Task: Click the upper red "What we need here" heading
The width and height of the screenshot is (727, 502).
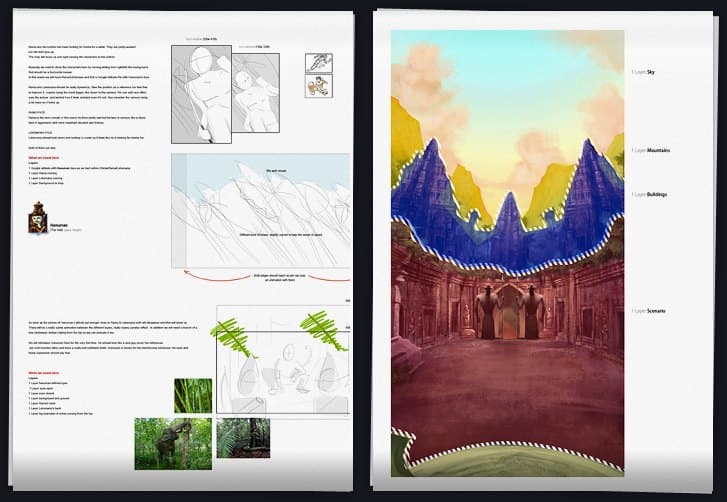Action: coord(43,158)
